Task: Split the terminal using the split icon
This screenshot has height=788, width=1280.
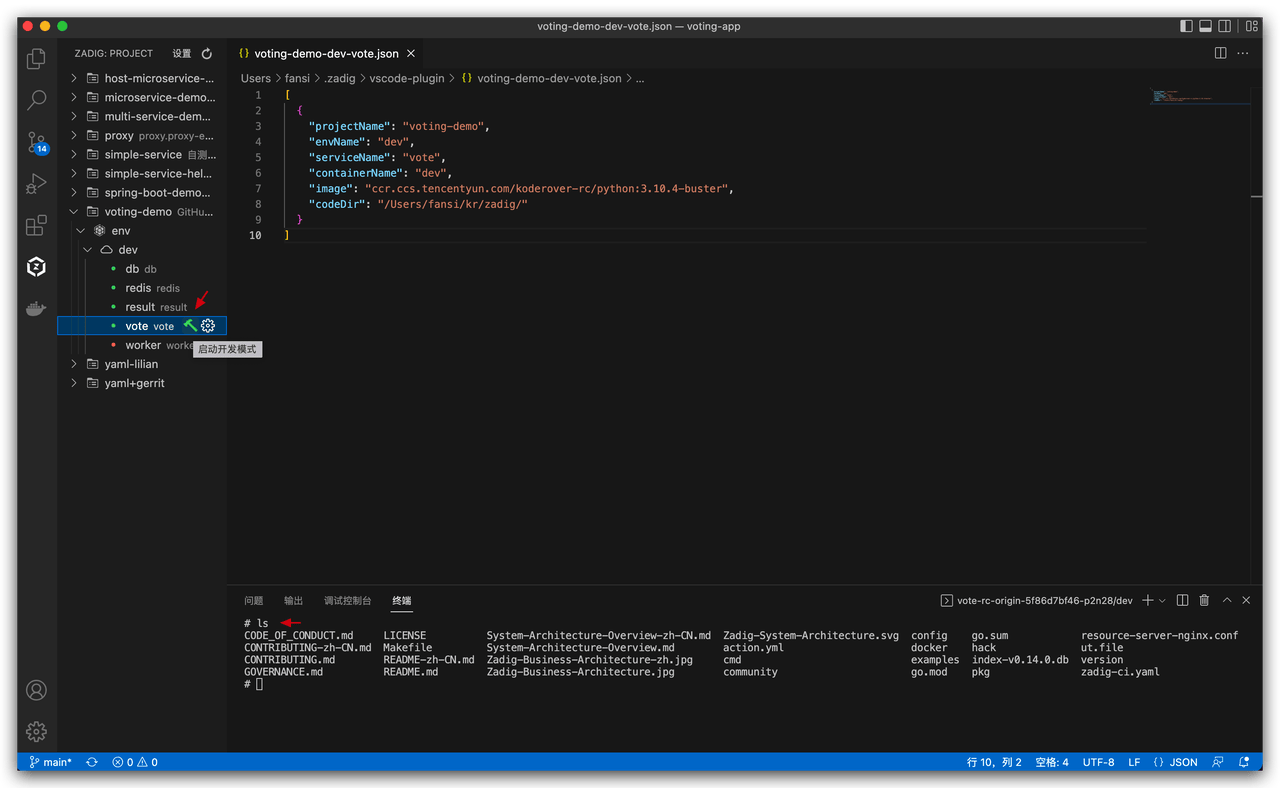Action: pos(1182,600)
